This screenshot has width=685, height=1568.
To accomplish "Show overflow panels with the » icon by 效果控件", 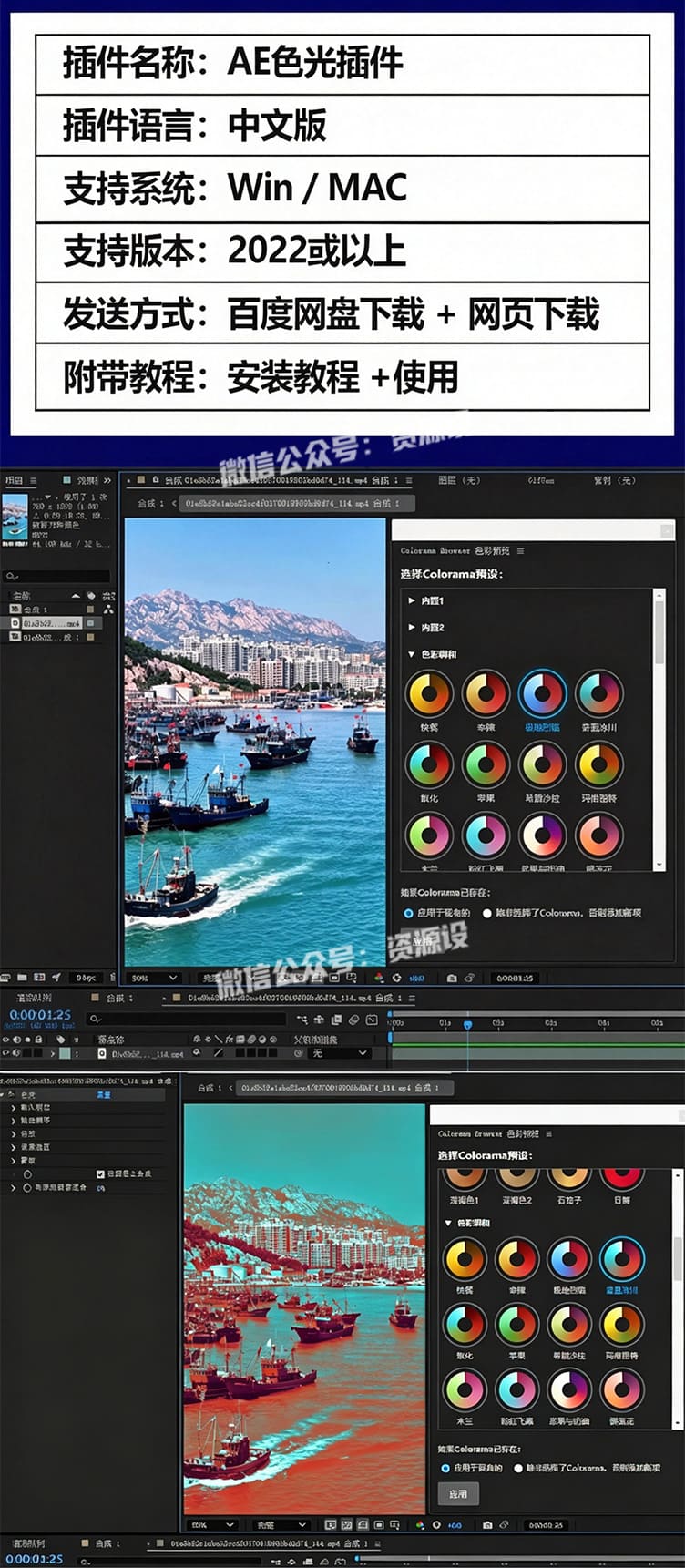I will [x=107, y=480].
